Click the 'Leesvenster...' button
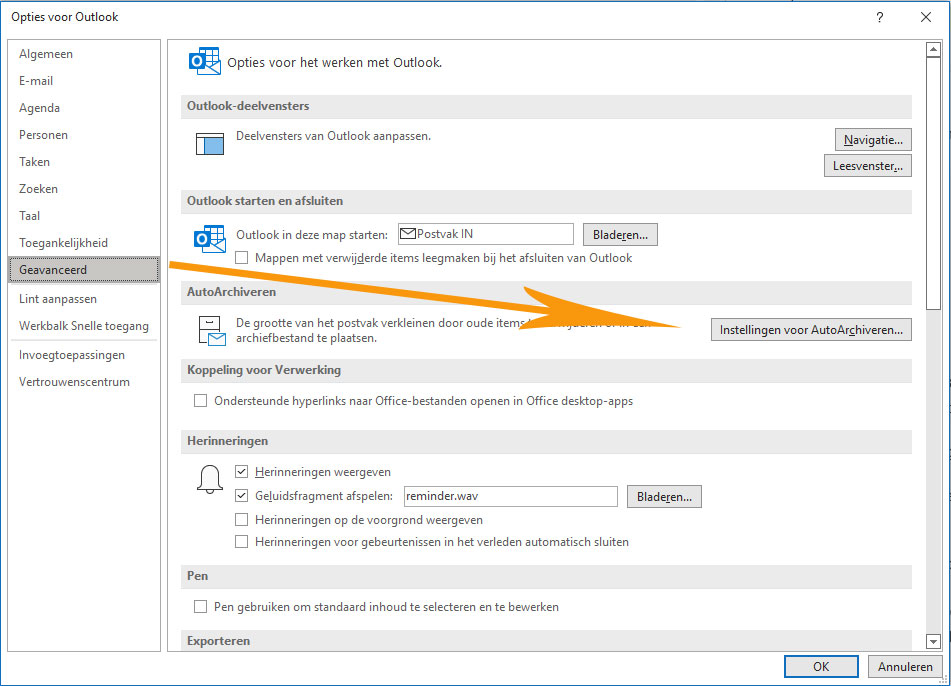The height and width of the screenshot is (686, 951). click(867, 166)
